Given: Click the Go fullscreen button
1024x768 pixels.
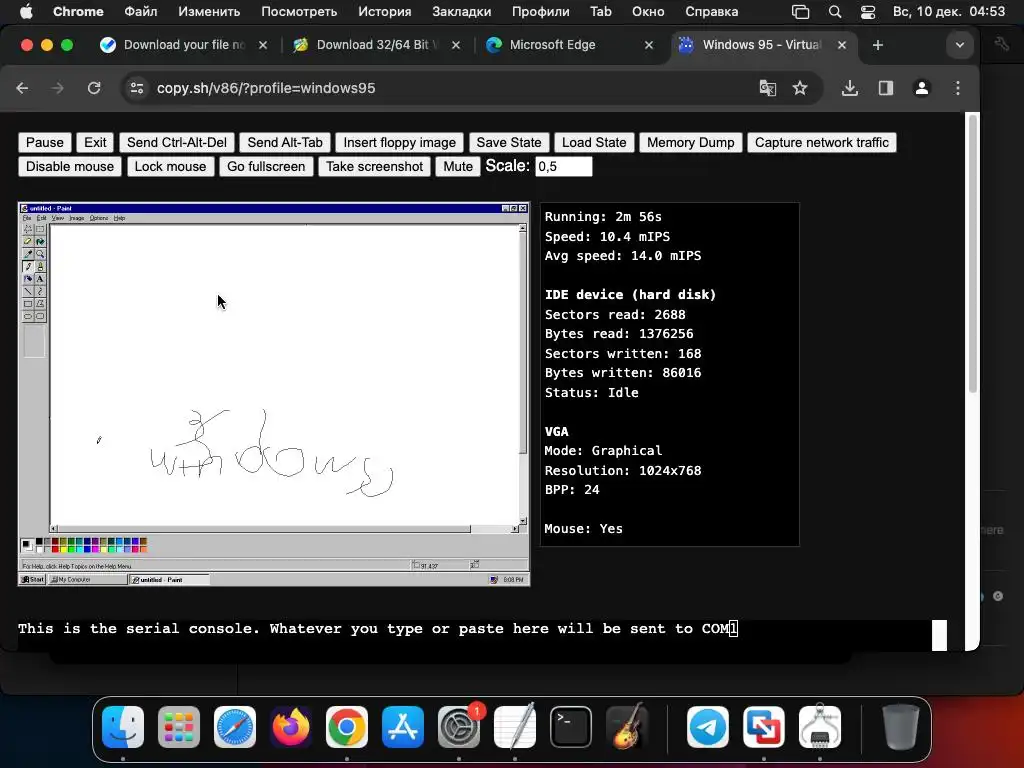Looking at the screenshot, I should pyautogui.click(x=266, y=167).
